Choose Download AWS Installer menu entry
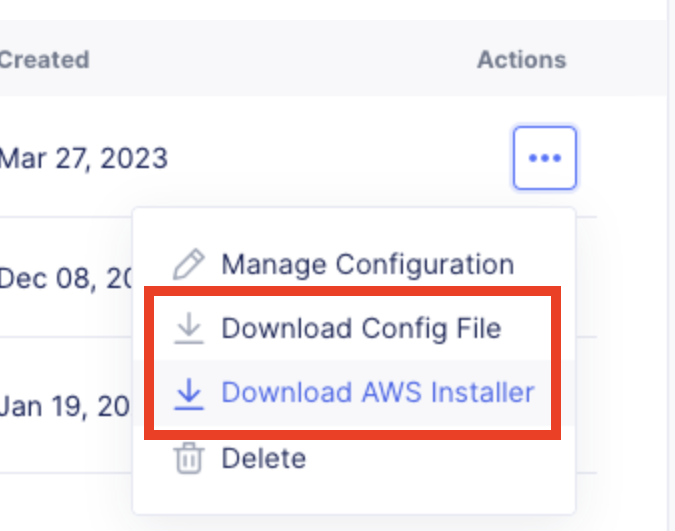This screenshot has height=531, width=675. (377, 393)
